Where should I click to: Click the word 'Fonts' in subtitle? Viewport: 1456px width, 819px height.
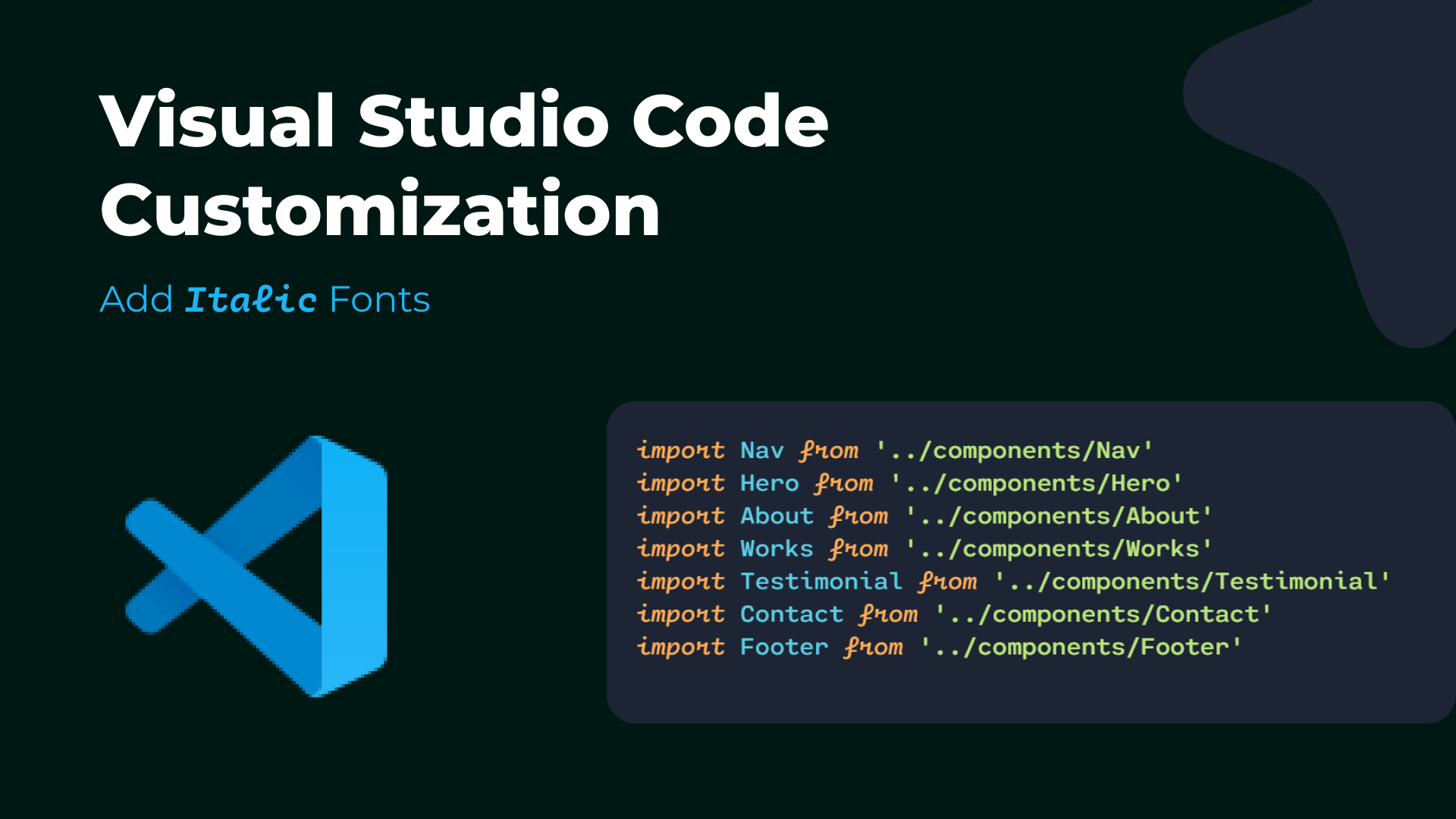(380, 300)
